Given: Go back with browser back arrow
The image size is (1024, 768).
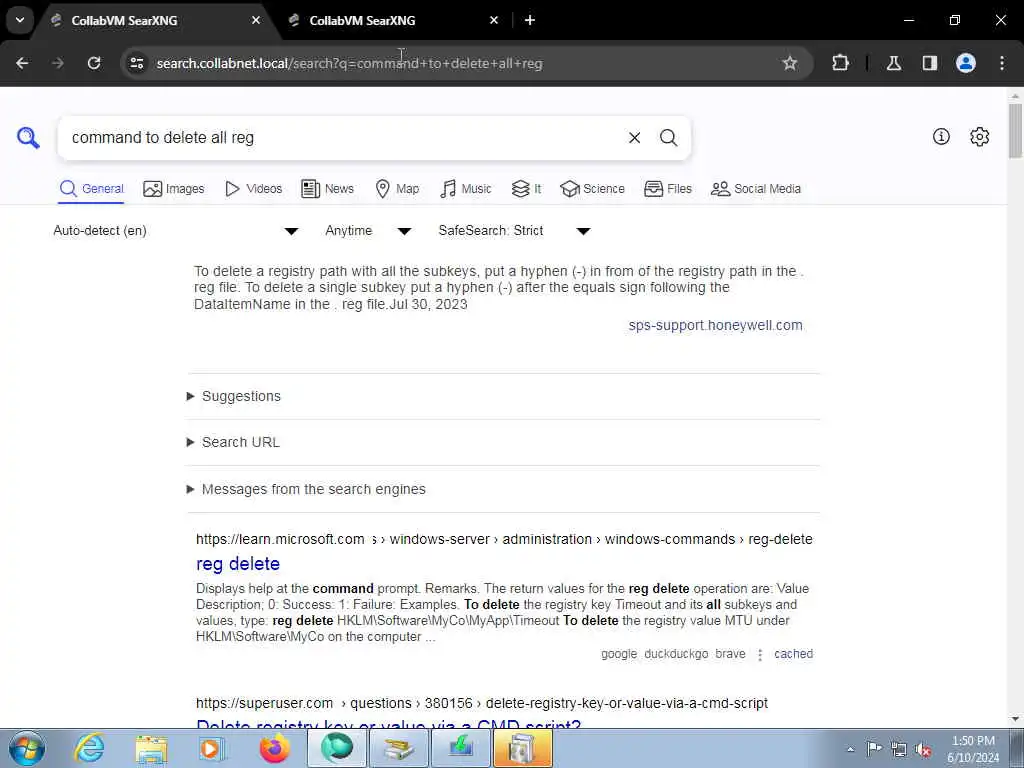Looking at the screenshot, I should coord(22,63).
